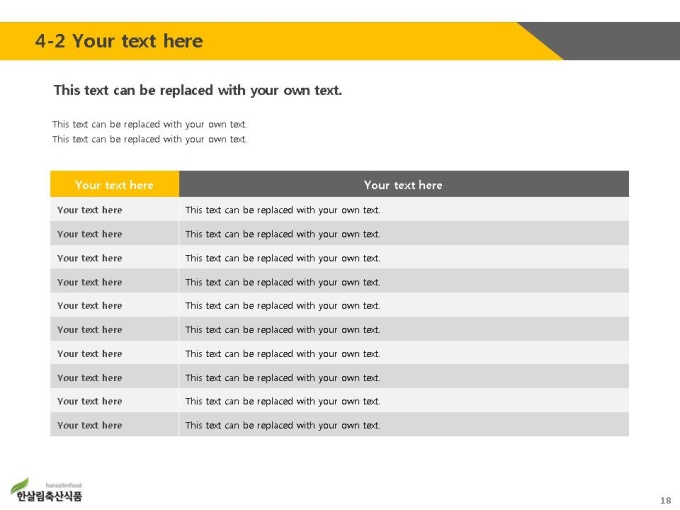680x510 pixels.
Task: Select the description text in last table row
Action: [283, 425]
